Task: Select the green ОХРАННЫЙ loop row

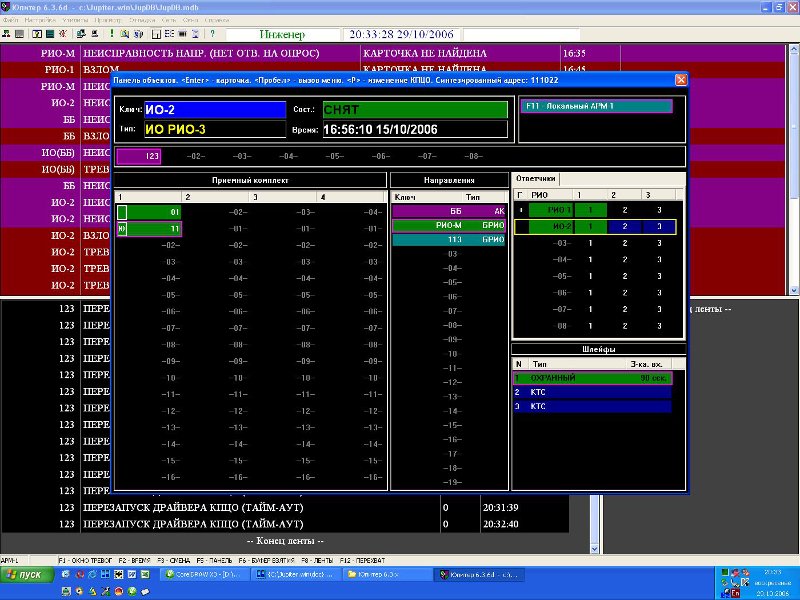Action: (592, 378)
